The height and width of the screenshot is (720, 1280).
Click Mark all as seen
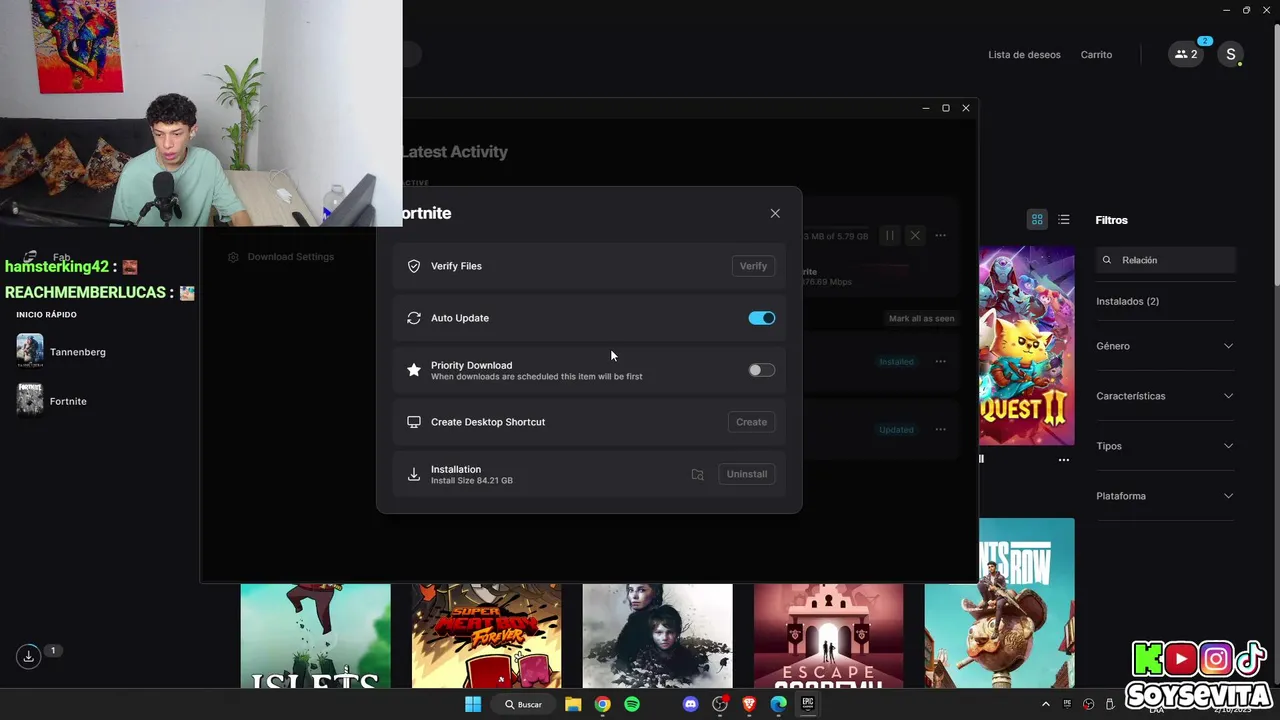pos(921,318)
